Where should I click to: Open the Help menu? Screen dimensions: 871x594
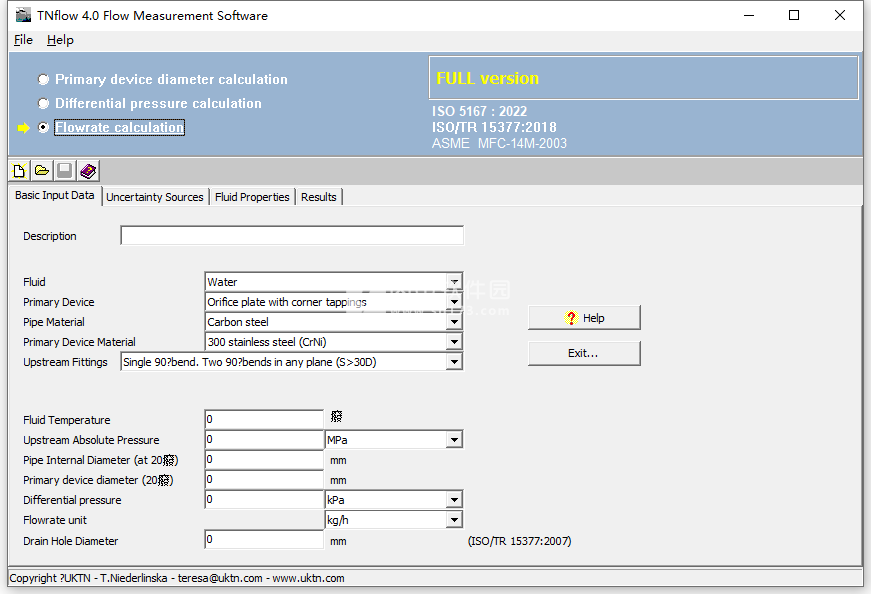(60, 40)
